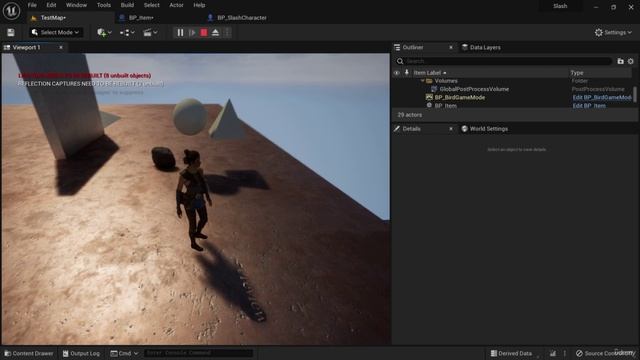The width and height of the screenshot is (640, 360).
Task: Sort by the Type column header
Action: pos(577,73)
